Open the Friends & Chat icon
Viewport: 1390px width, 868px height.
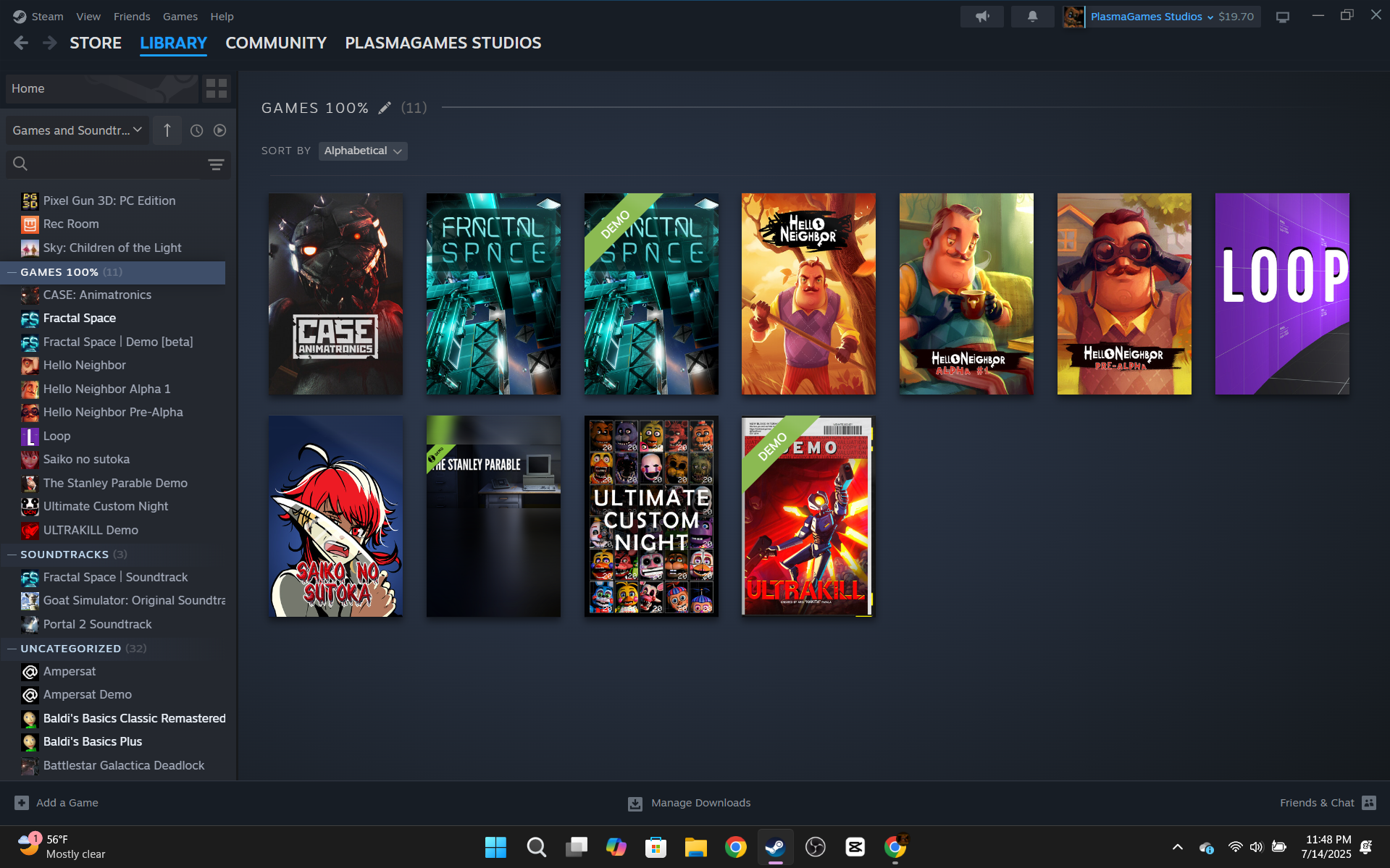click(x=1369, y=803)
